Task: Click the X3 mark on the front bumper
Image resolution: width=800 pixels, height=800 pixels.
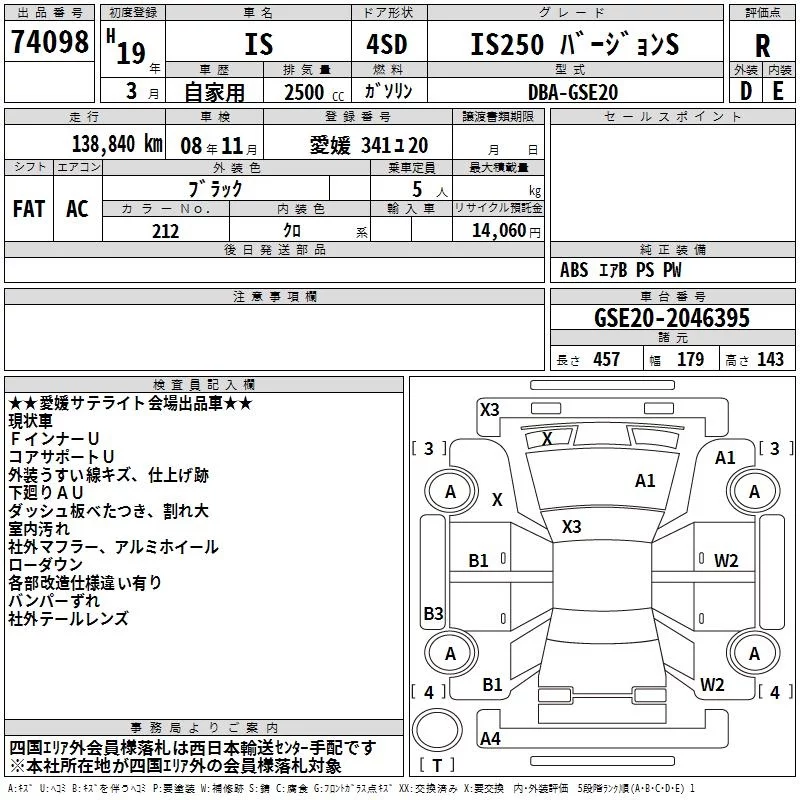Action: click(489, 410)
